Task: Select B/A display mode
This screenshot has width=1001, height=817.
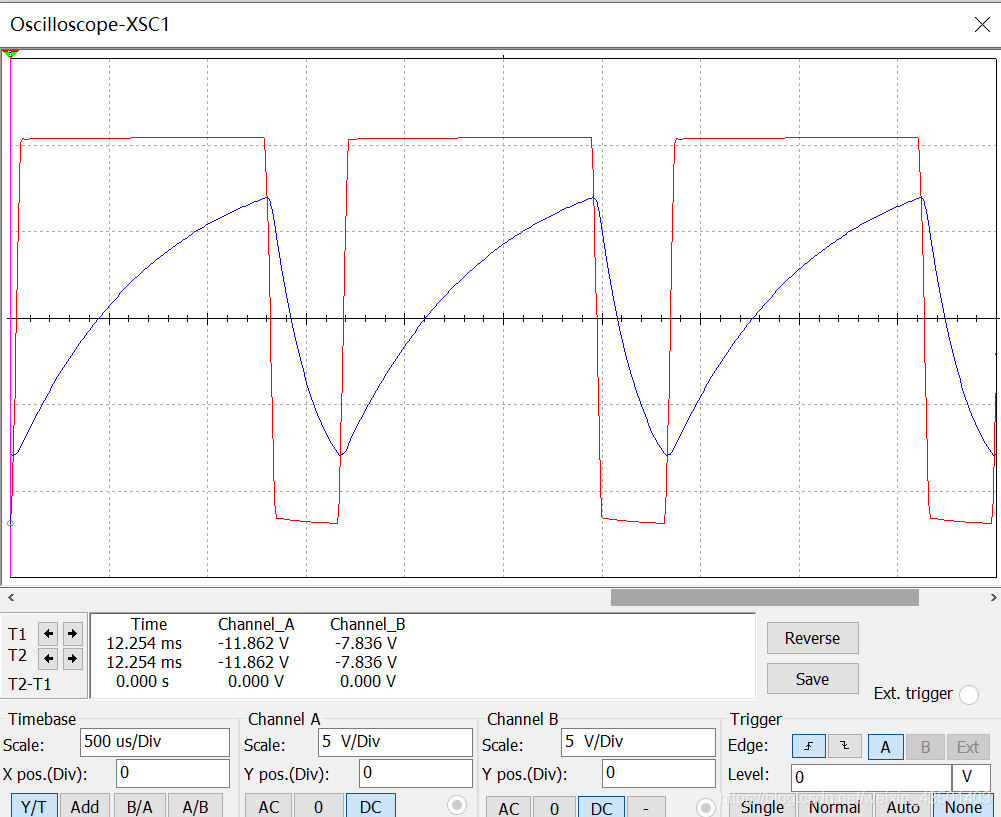Action: (x=140, y=806)
